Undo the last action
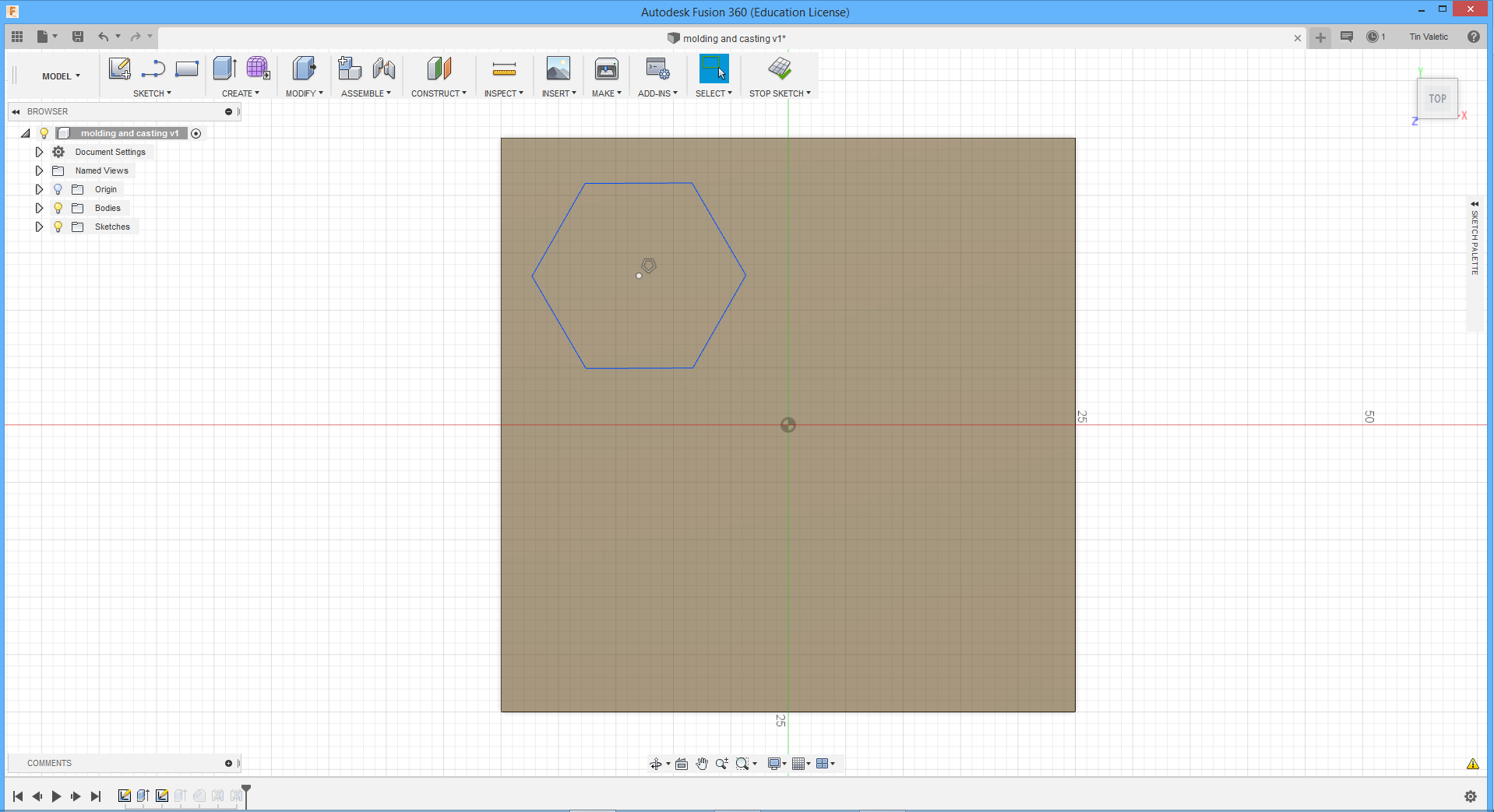The width and height of the screenshot is (1494, 812). click(x=103, y=37)
